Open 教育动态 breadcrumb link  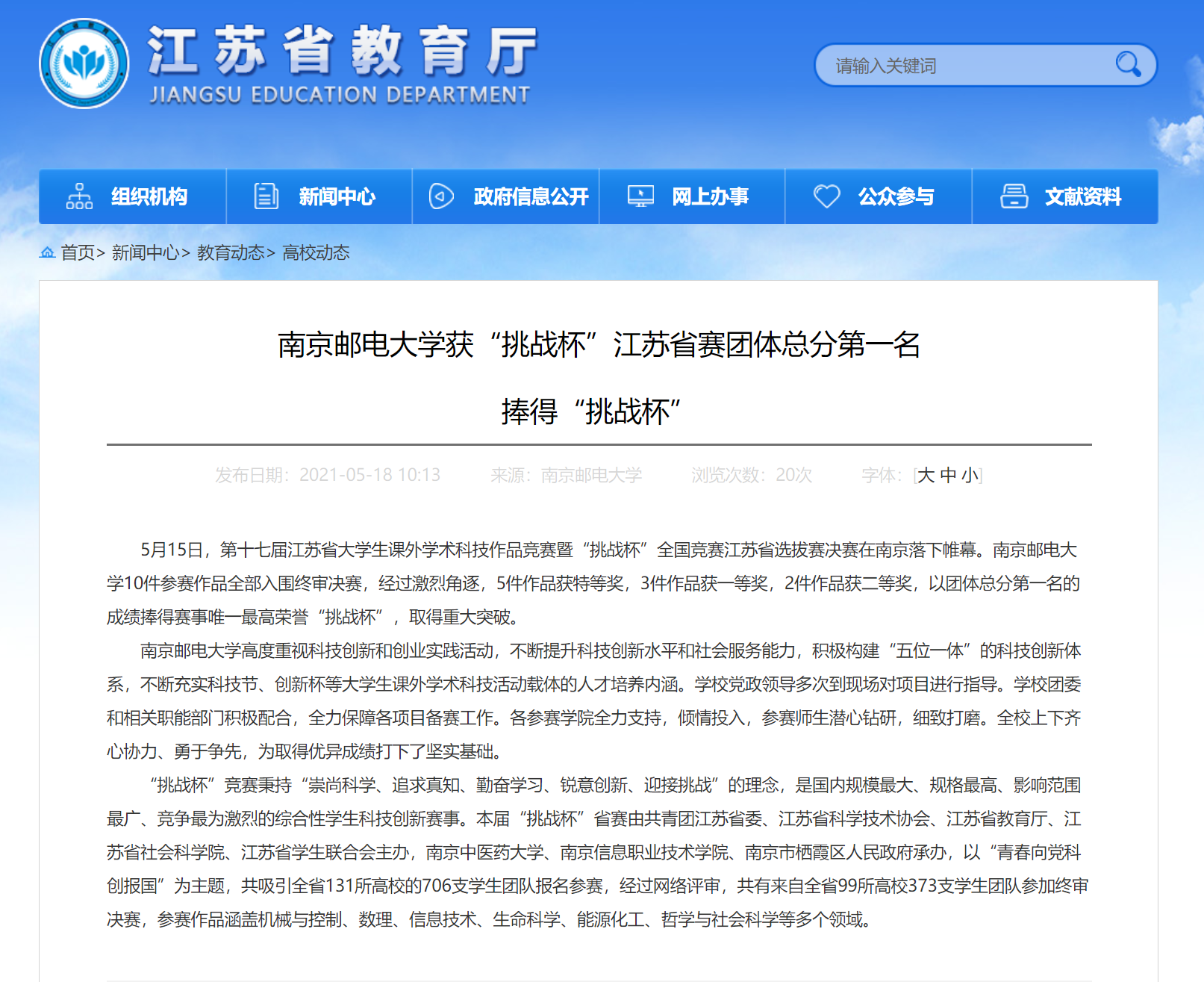tap(231, 253)
